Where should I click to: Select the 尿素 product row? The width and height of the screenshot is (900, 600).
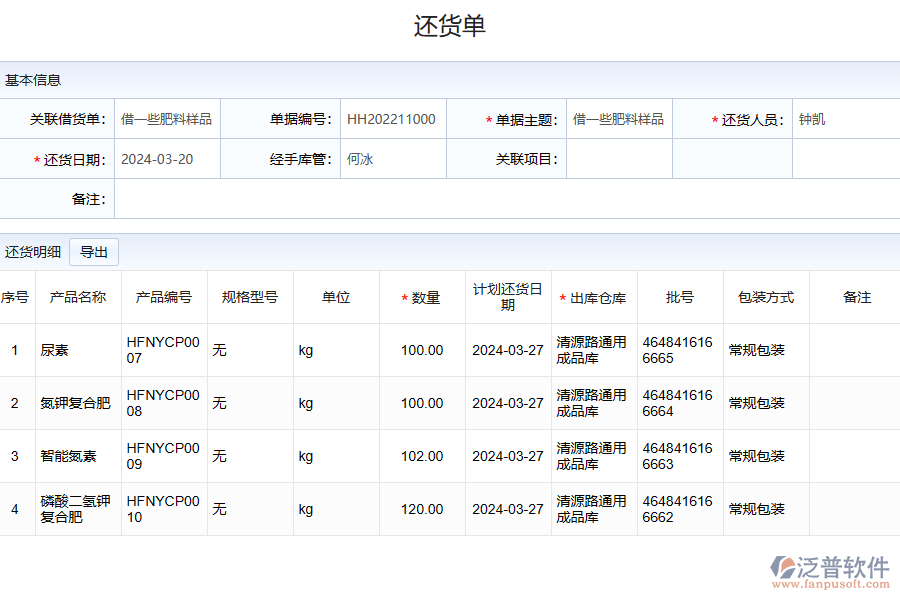[55, 350]
